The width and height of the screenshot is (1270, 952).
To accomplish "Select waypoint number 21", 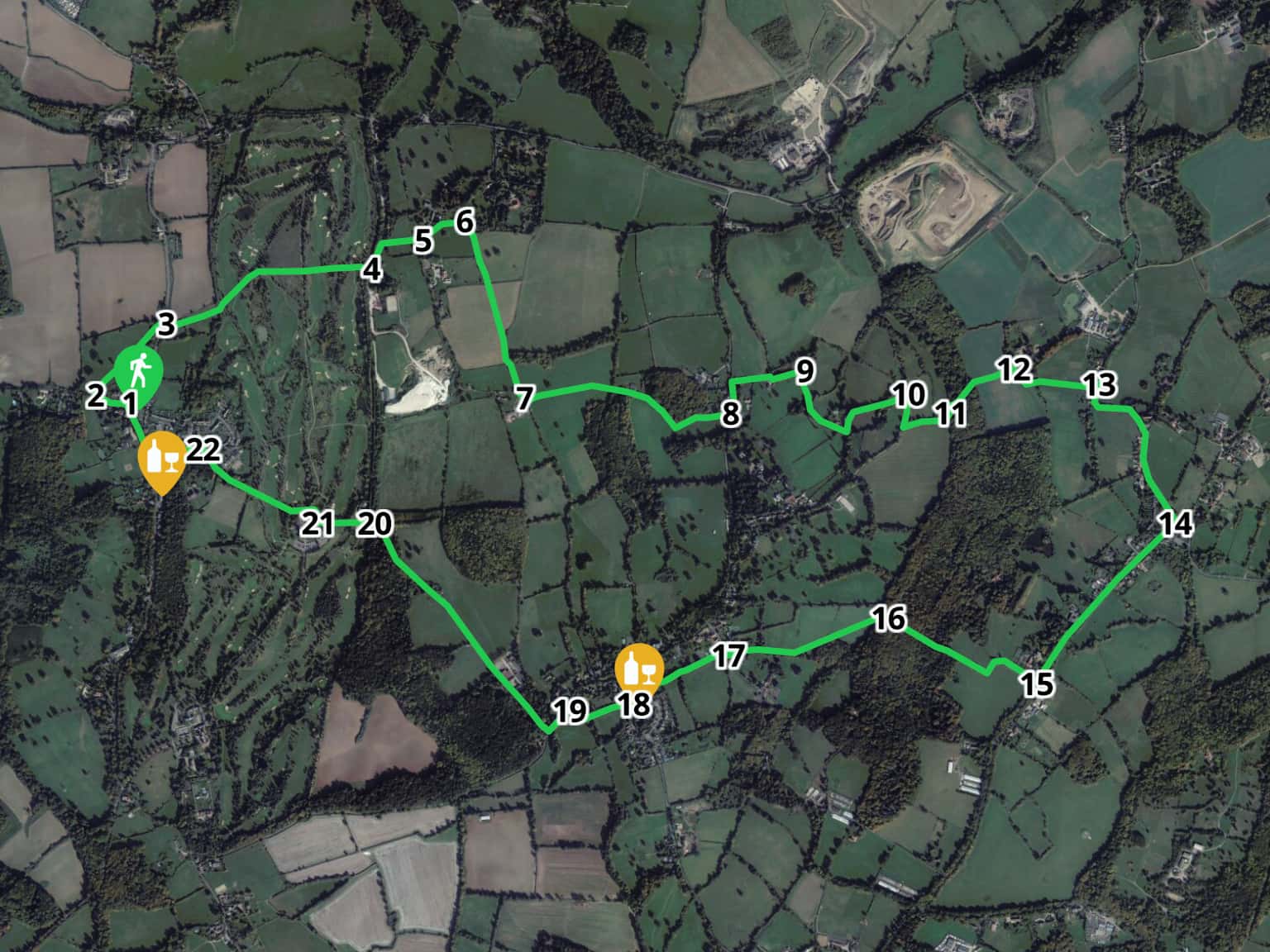I will (x=317, y=523).
